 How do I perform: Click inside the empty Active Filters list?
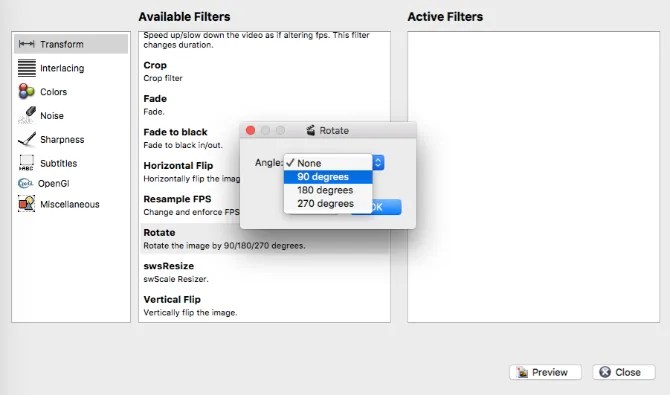point(533,177)
